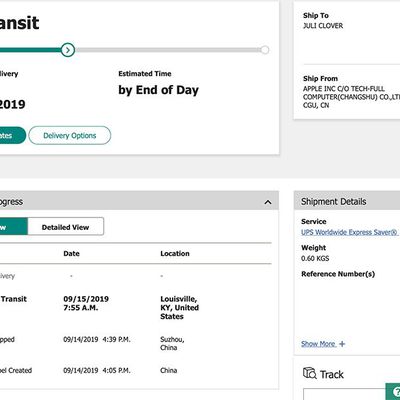
Task: Click the plus icon next to Show More
Action: point(342,344)
